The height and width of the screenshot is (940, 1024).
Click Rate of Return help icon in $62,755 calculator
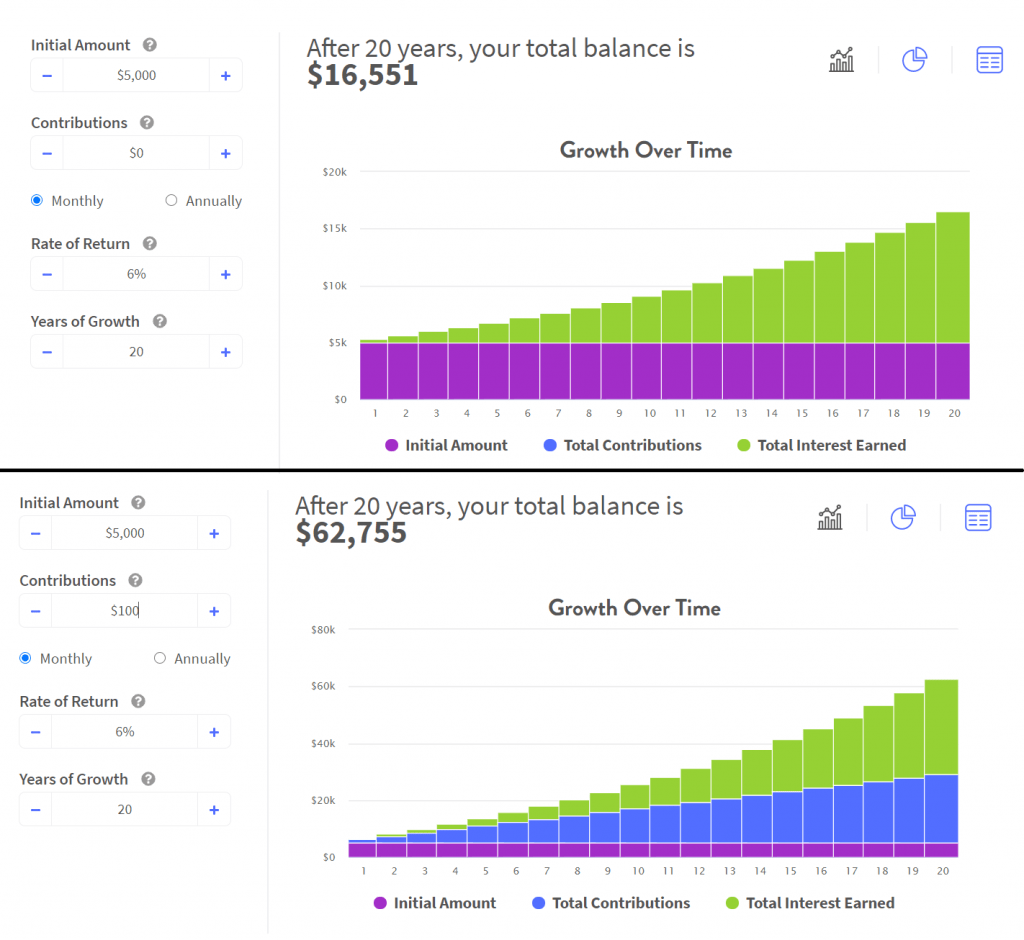point(138,702)
